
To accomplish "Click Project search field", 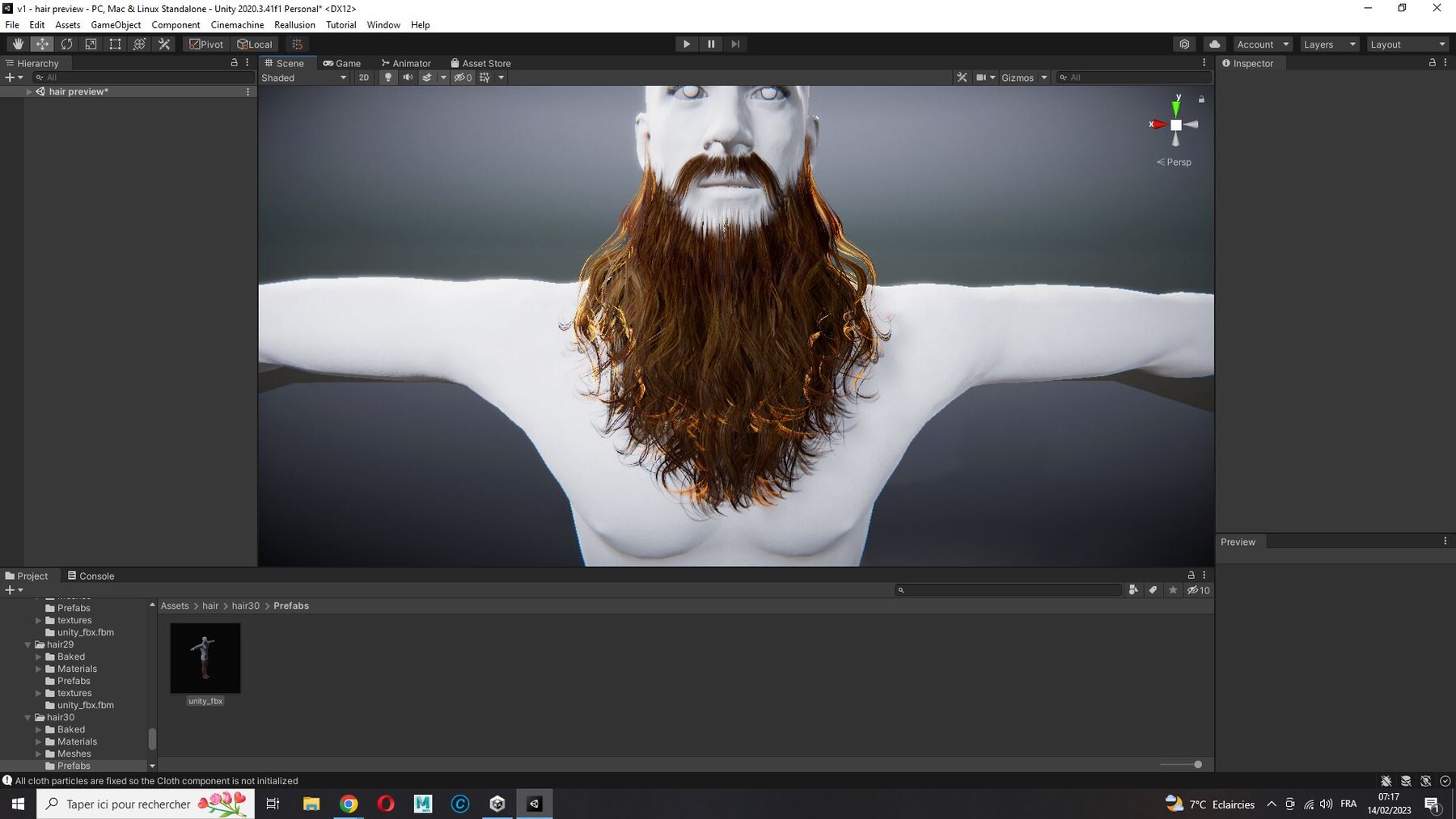I will pyautogui.click(x=1009, y=590).
